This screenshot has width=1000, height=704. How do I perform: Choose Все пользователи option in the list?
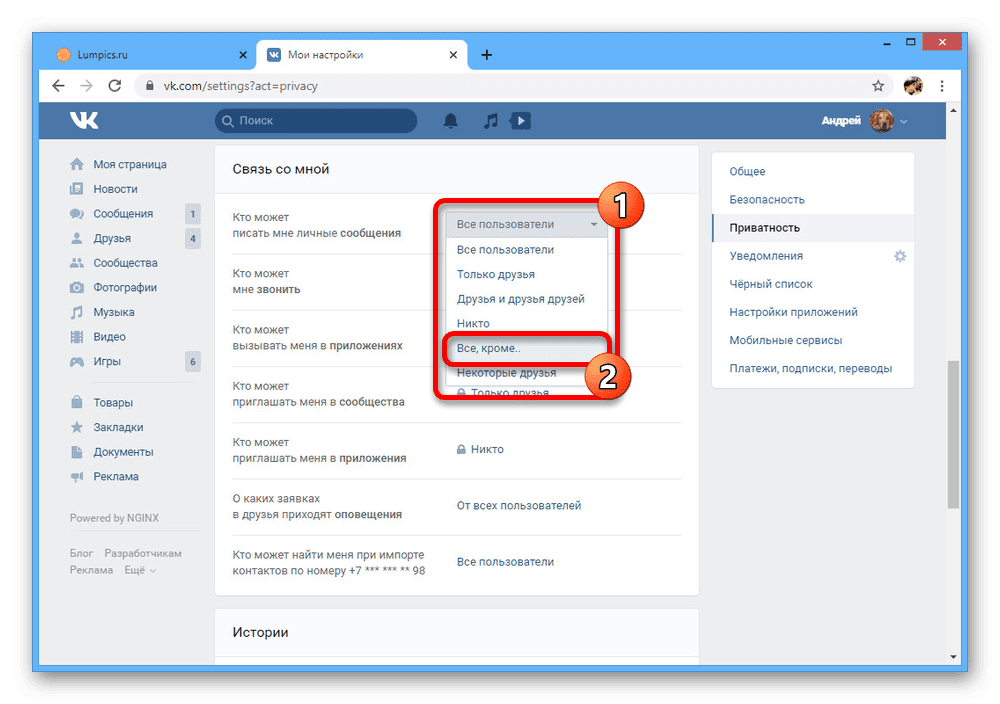(x=526, y=250)
